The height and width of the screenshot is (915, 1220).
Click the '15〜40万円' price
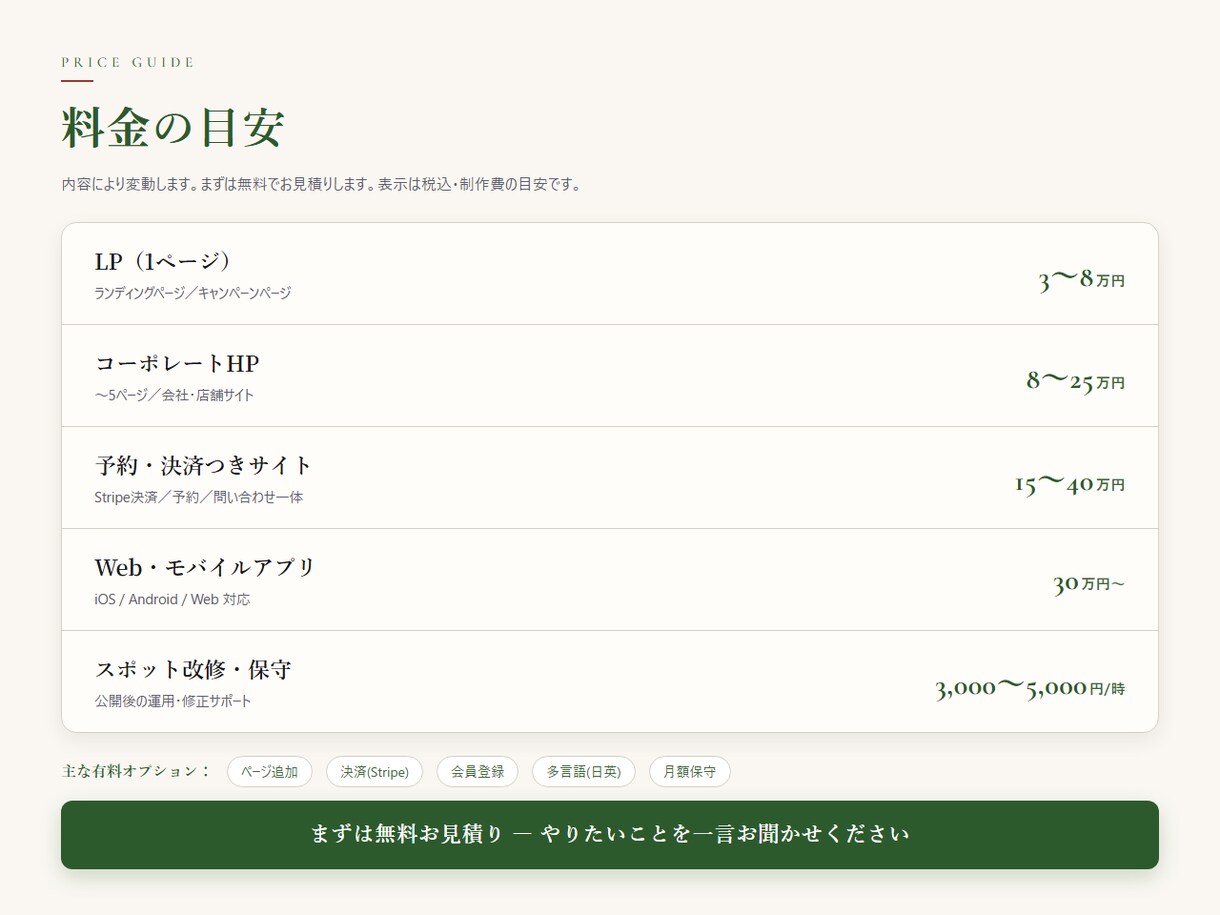[1070, 484]
